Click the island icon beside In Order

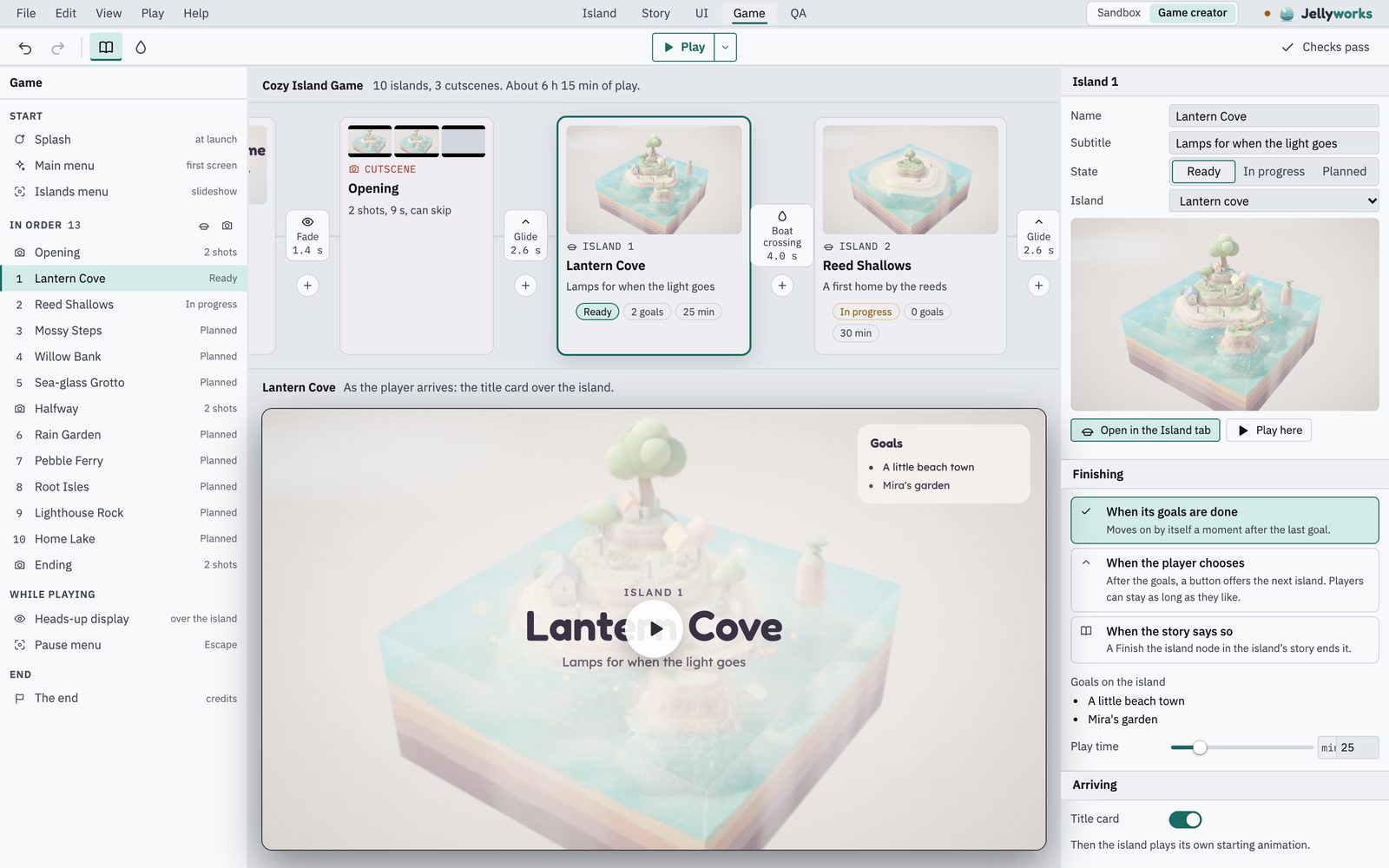coord(204,226)
